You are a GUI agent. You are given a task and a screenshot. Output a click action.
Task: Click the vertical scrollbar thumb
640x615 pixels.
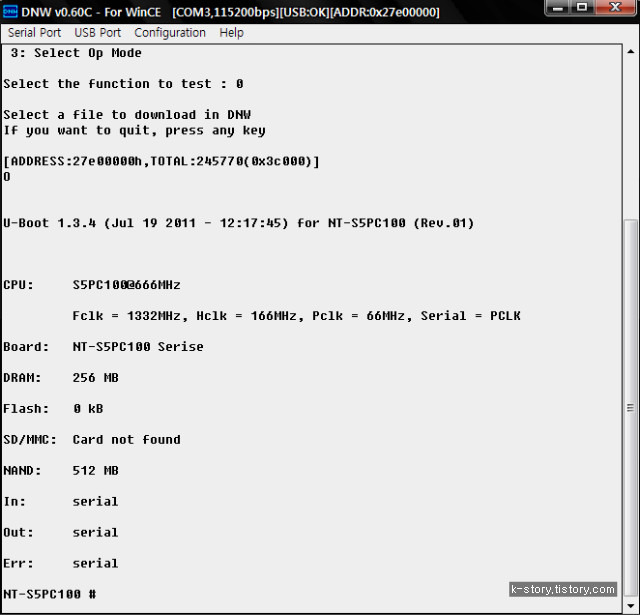tap(631, 407)
